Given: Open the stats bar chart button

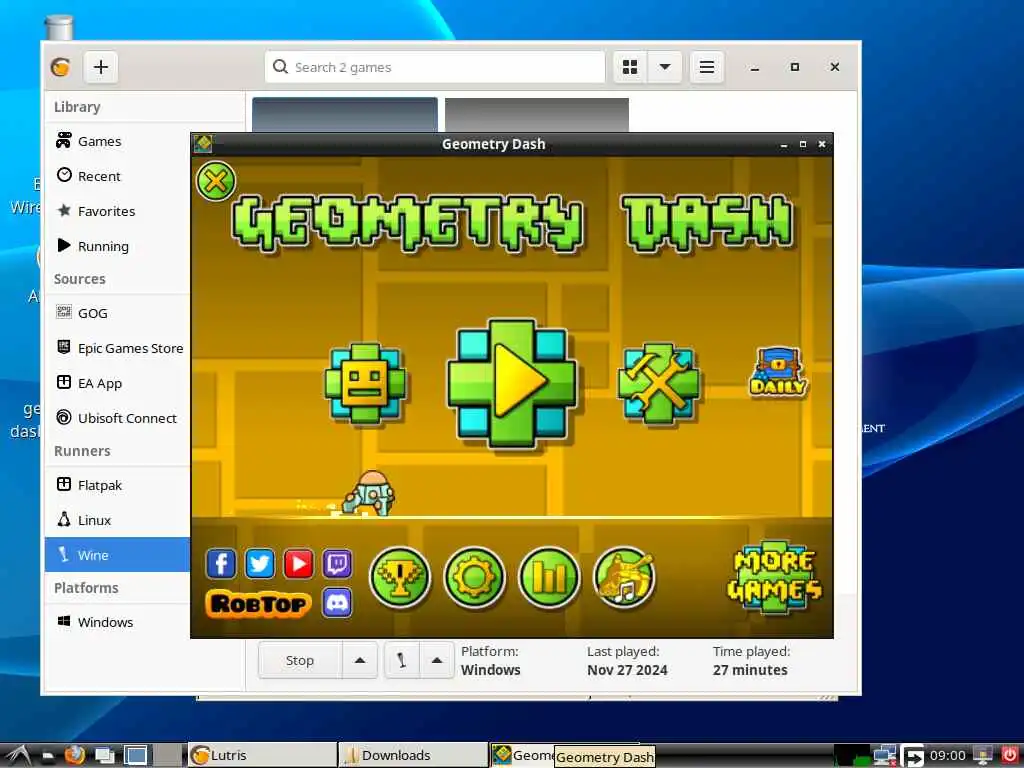Looking at the screenshot, I should click(549, 577).
